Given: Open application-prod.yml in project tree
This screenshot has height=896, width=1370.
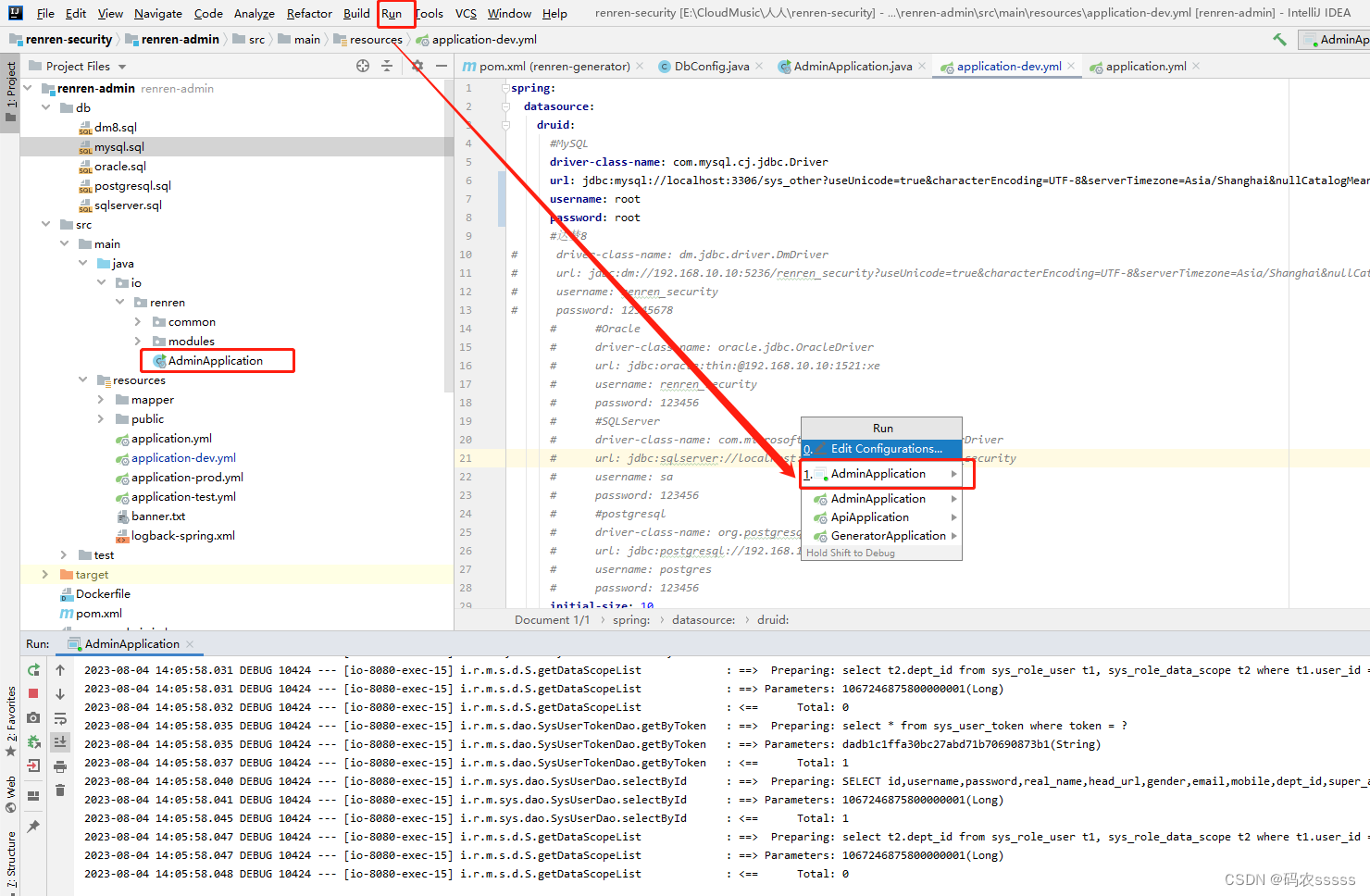Looking at the screenshot, I should pos(187,477).
